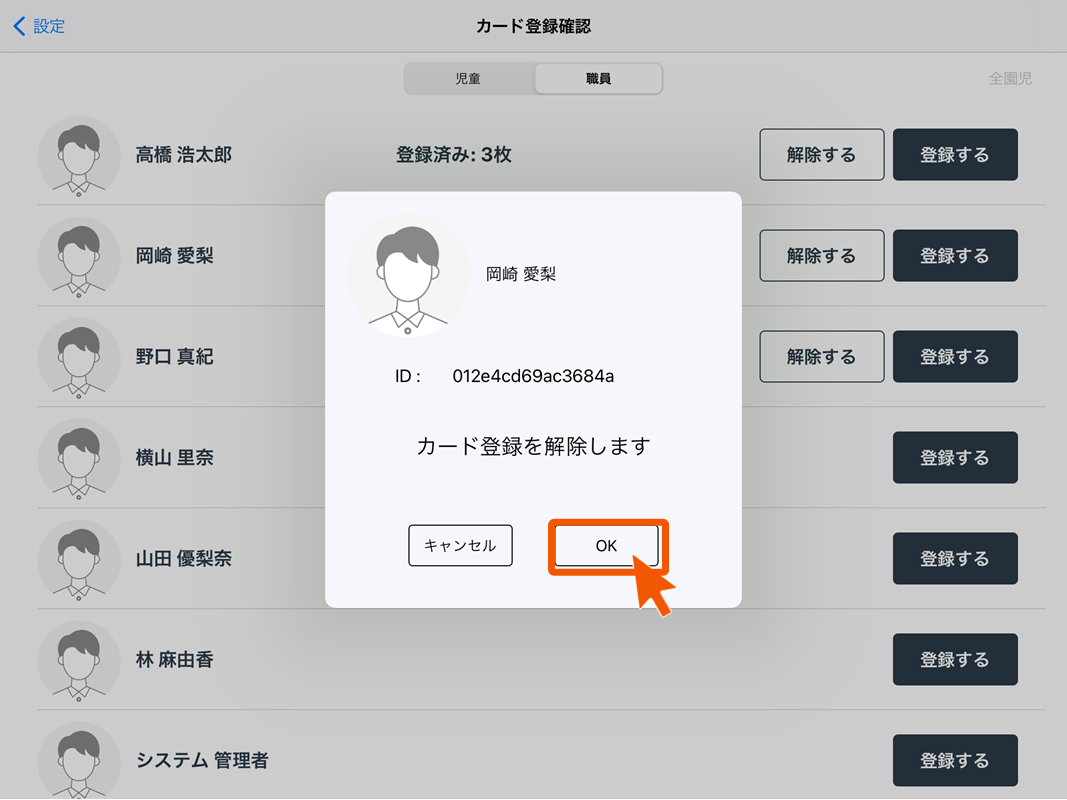Tap the large avatar in the dialog
1067x800 pixels.
407,275
